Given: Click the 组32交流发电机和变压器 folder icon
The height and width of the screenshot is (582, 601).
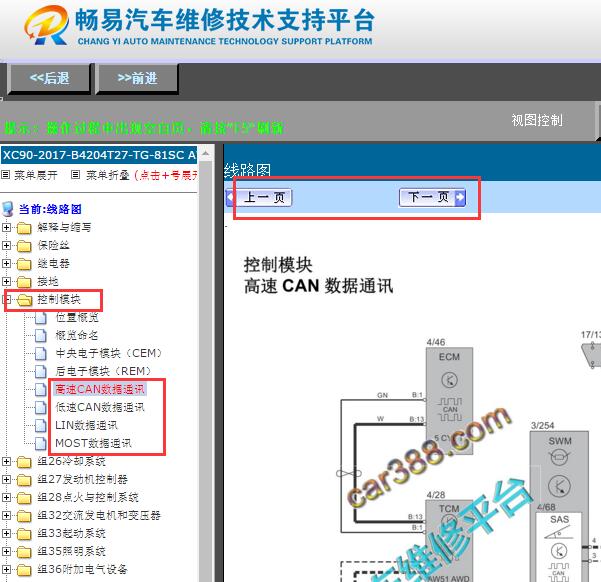Looking at the screenshot, I should click(24, 516).
